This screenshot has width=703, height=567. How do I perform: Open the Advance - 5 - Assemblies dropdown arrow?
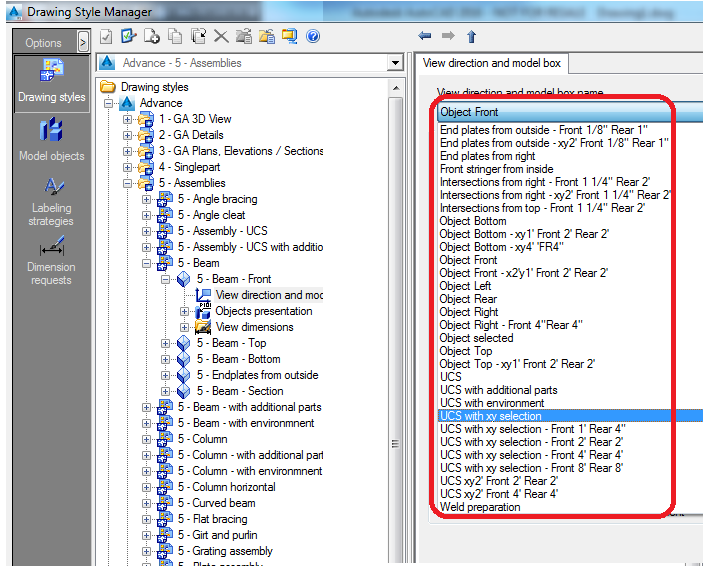pyautogui.click(x=395, y=63)
